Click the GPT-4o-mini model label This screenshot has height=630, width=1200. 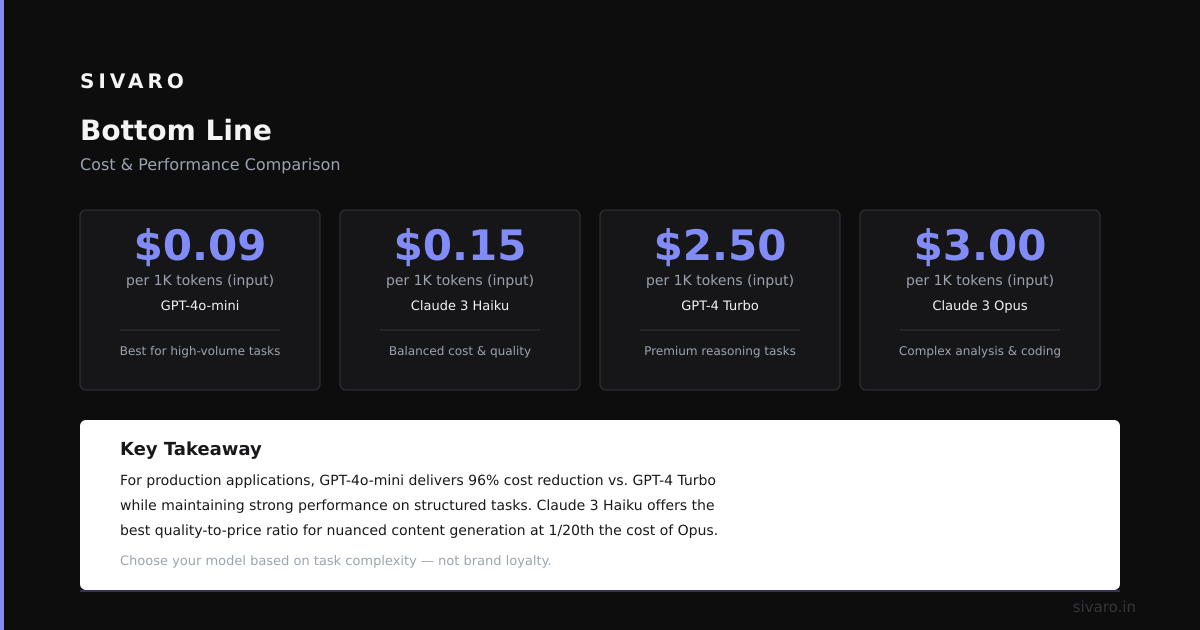[200, 305]
